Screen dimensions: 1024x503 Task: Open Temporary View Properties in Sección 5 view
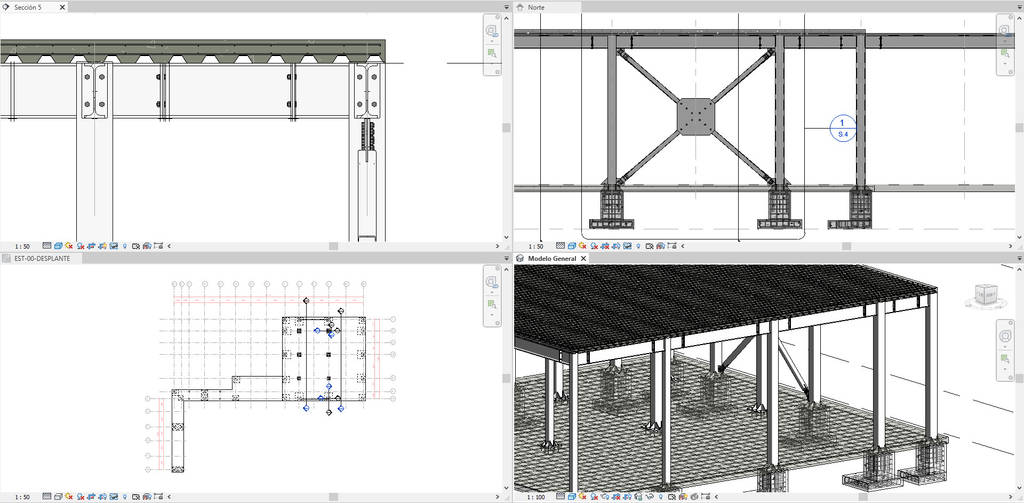[x=135, y=246]
